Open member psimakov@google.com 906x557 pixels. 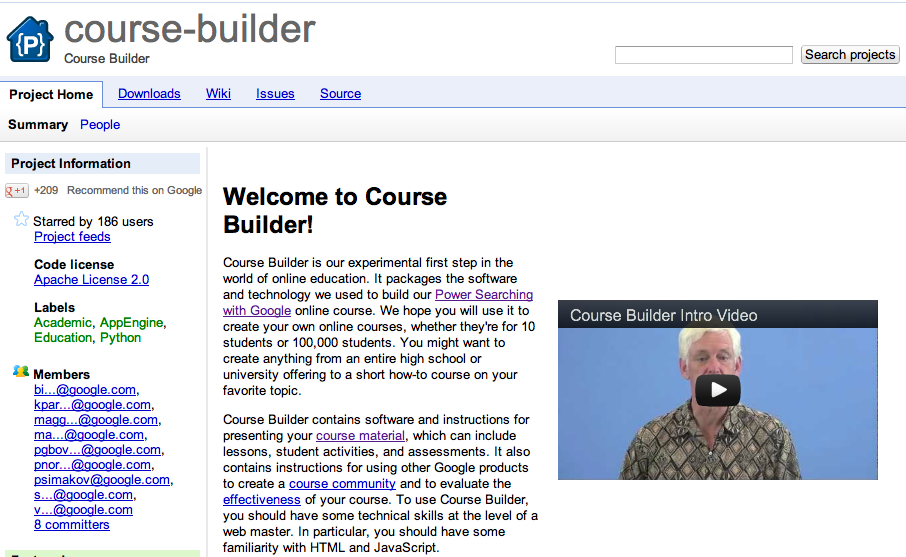click(102, 480)
